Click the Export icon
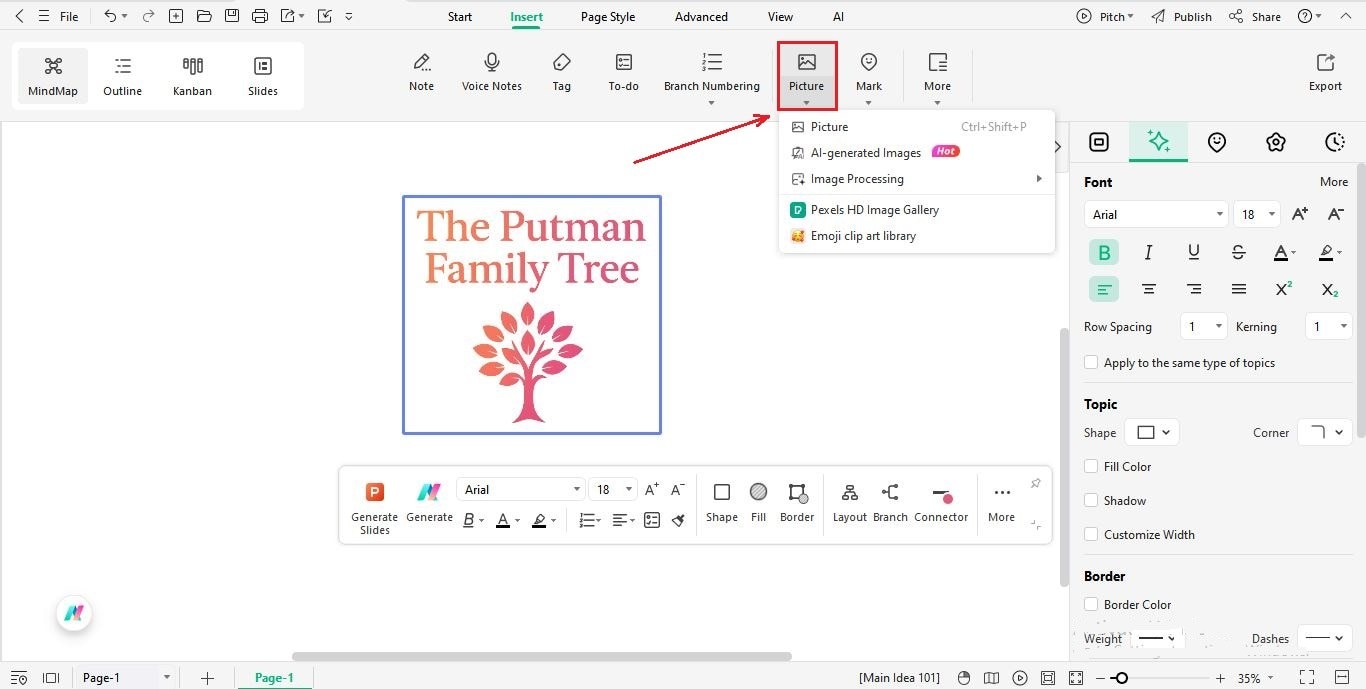This screenshot has height=689, width=1366. point(1325,73)
